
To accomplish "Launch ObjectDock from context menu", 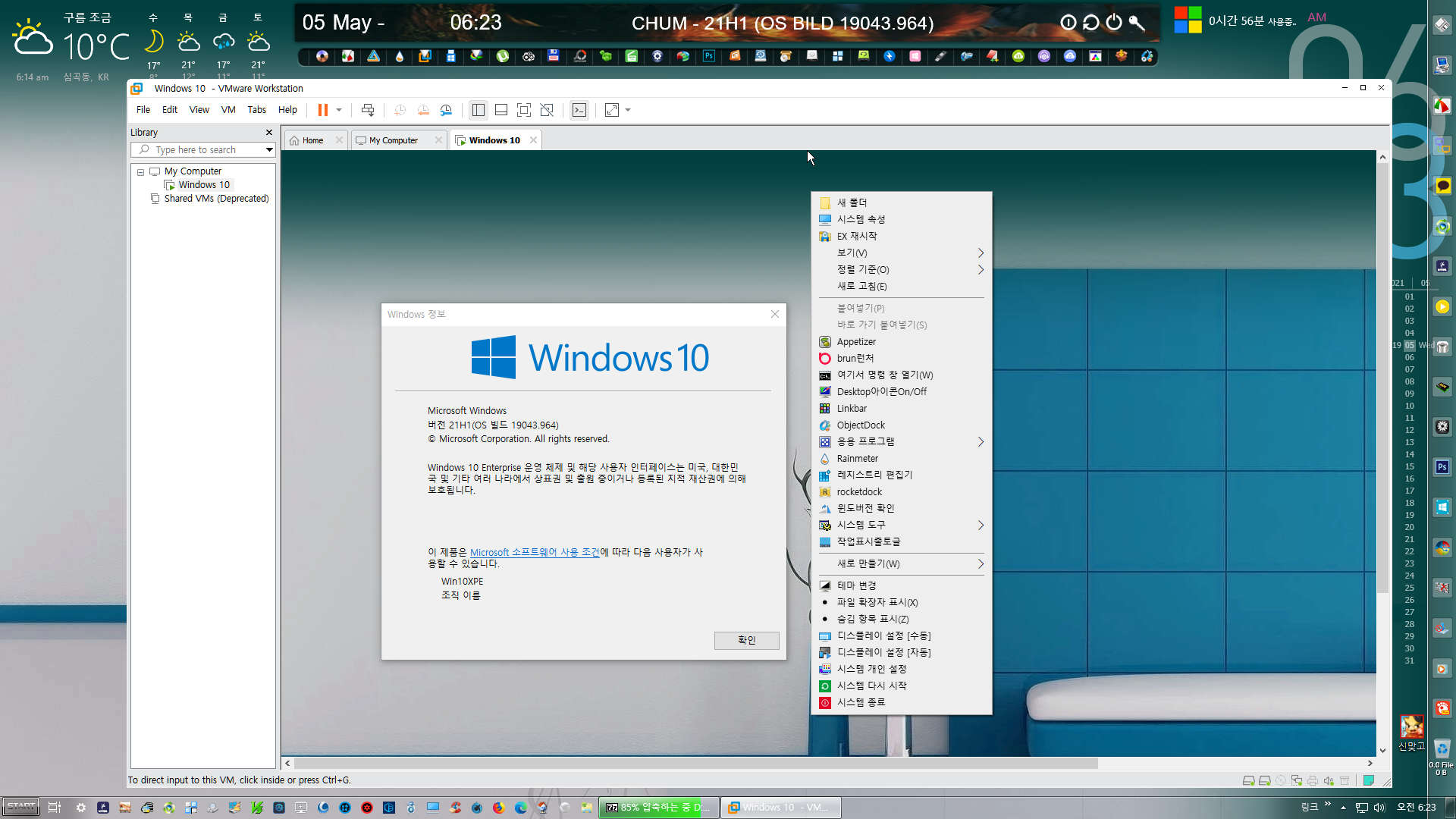I will pyautogui.click(x=901, y=425).
